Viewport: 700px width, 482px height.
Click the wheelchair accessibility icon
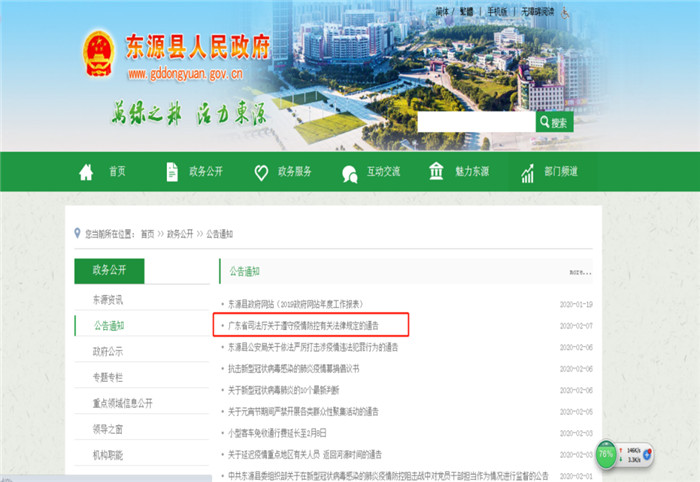[x=565, y=13]
